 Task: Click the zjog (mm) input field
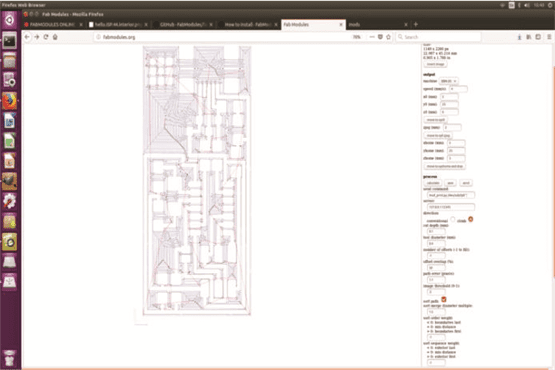[x=452, y=127]
